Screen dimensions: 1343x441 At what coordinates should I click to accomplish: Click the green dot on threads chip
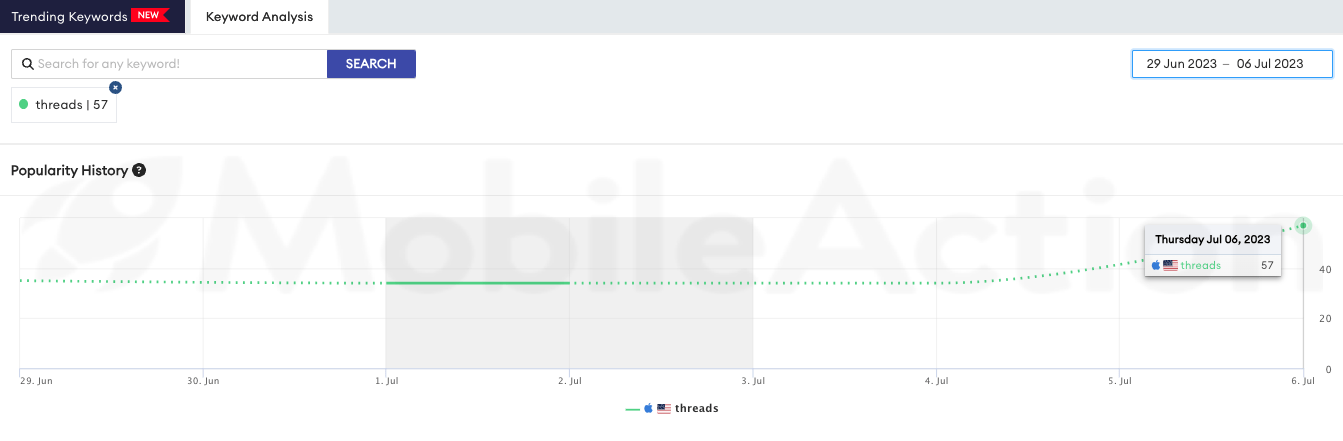click(24, 104)
